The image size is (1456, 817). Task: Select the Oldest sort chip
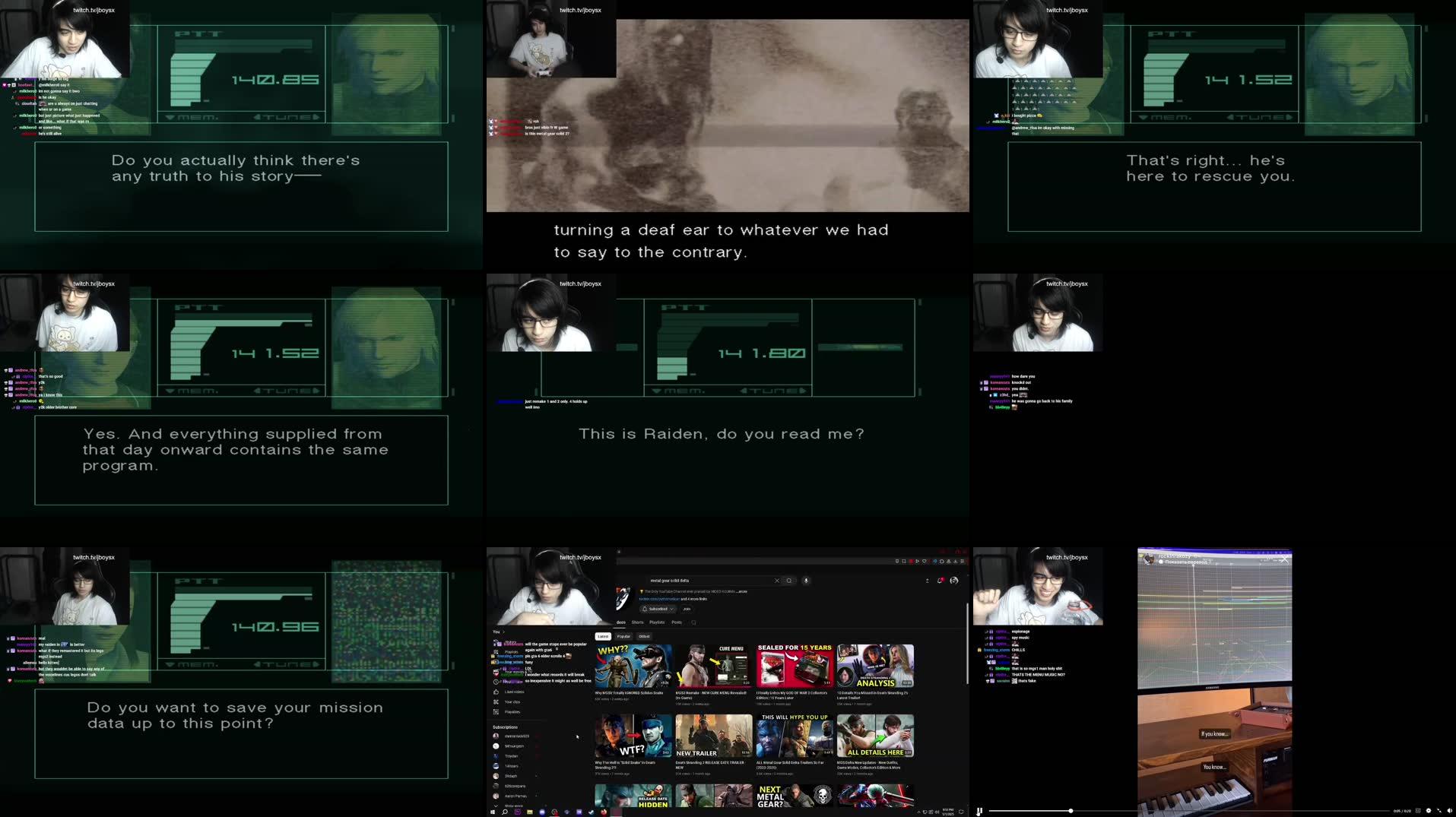644,636
